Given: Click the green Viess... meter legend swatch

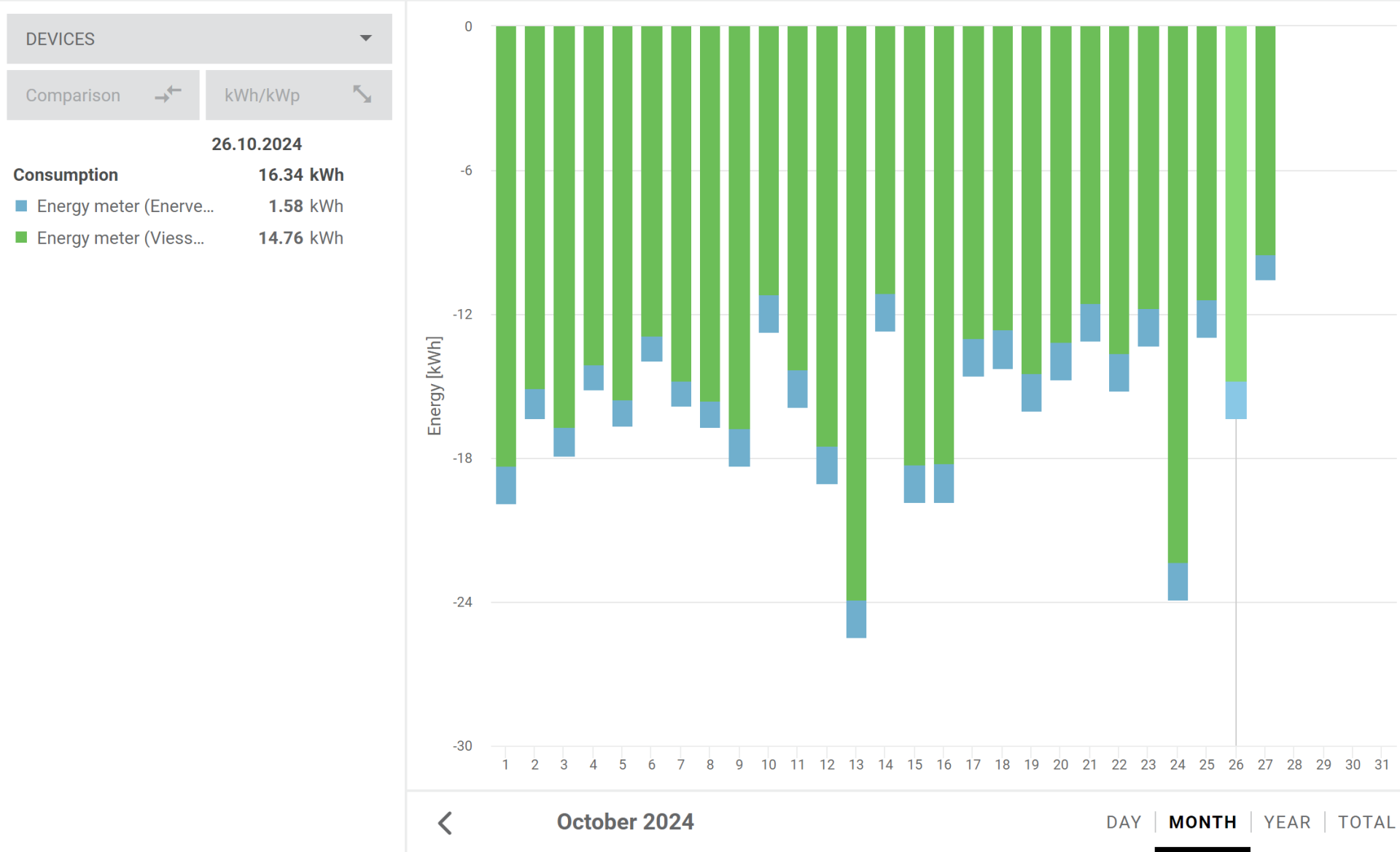Looking at the screenshot, I should tap(21, 238).
